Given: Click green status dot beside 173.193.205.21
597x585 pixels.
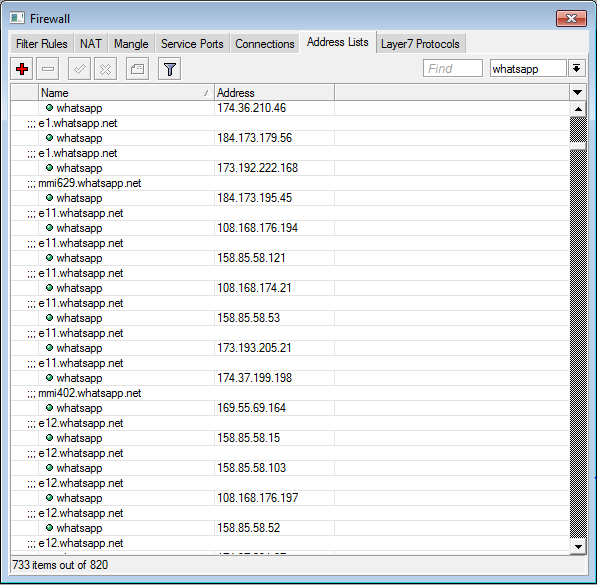Looking at the screenshot, I should pyautogui.click(x=49, y=348).
